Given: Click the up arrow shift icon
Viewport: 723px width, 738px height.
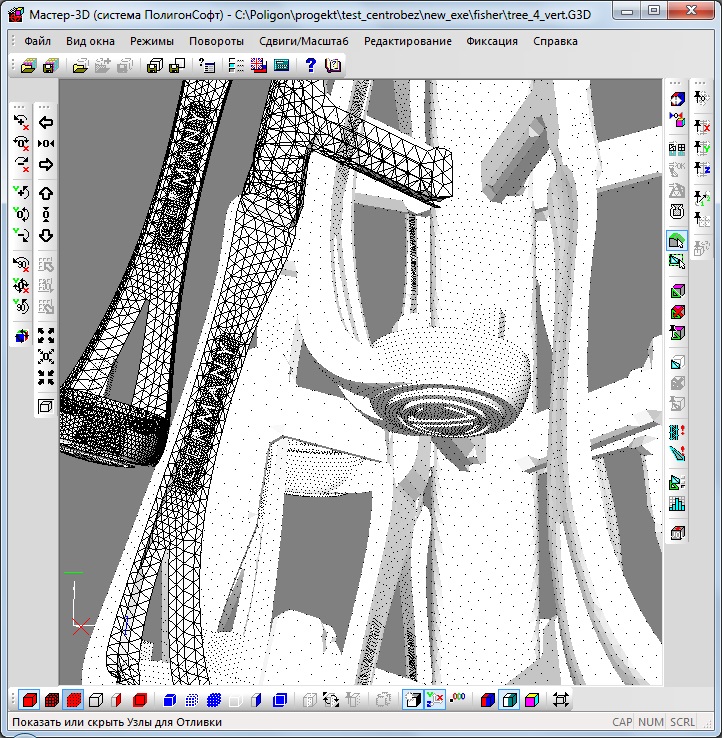Looking at the screenshot, I should tap(46, 193).
